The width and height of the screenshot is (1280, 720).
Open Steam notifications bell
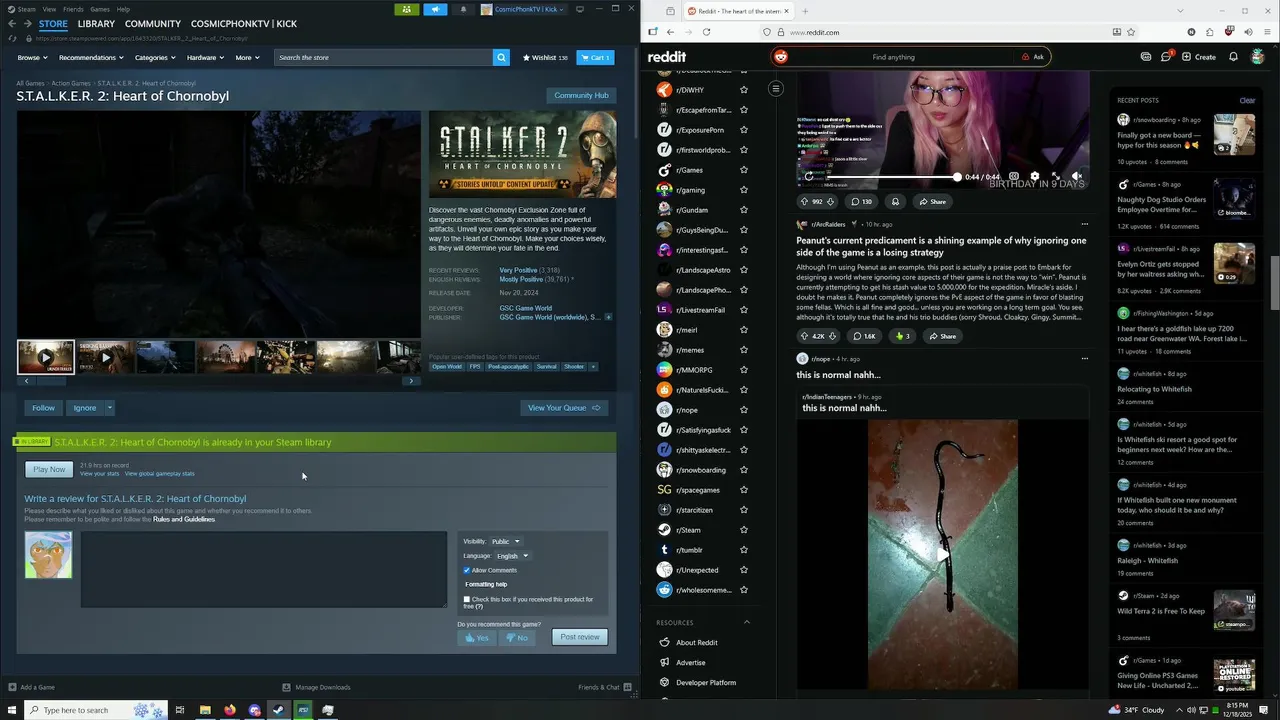(x=463, y=9)
